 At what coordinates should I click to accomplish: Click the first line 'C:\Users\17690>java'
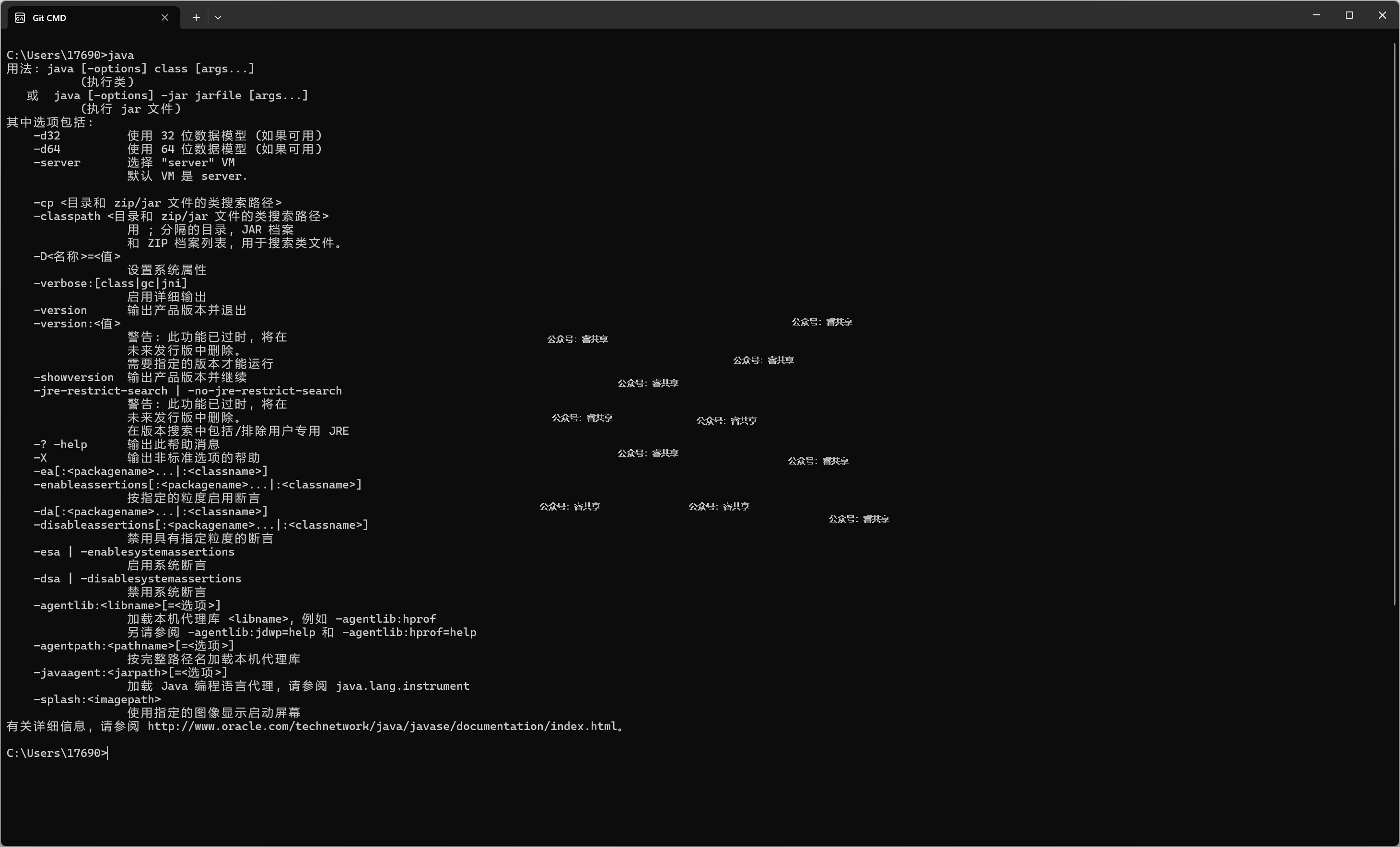pos(70,55)
